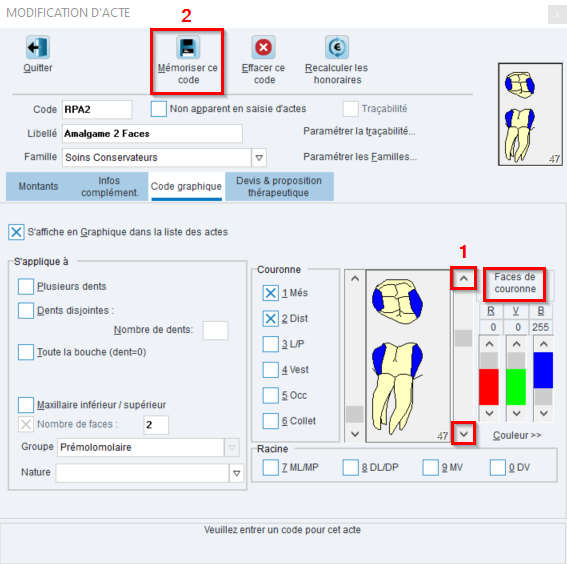Check the 0 DV root box
Screen dimensions: 567x564
coord(498,467)
